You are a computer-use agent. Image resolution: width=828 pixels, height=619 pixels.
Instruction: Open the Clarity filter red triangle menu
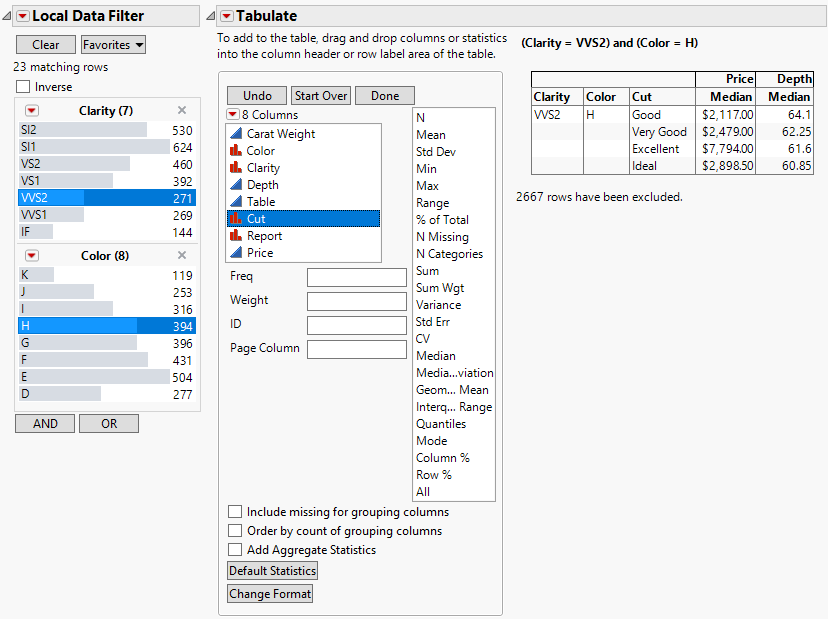32,111
